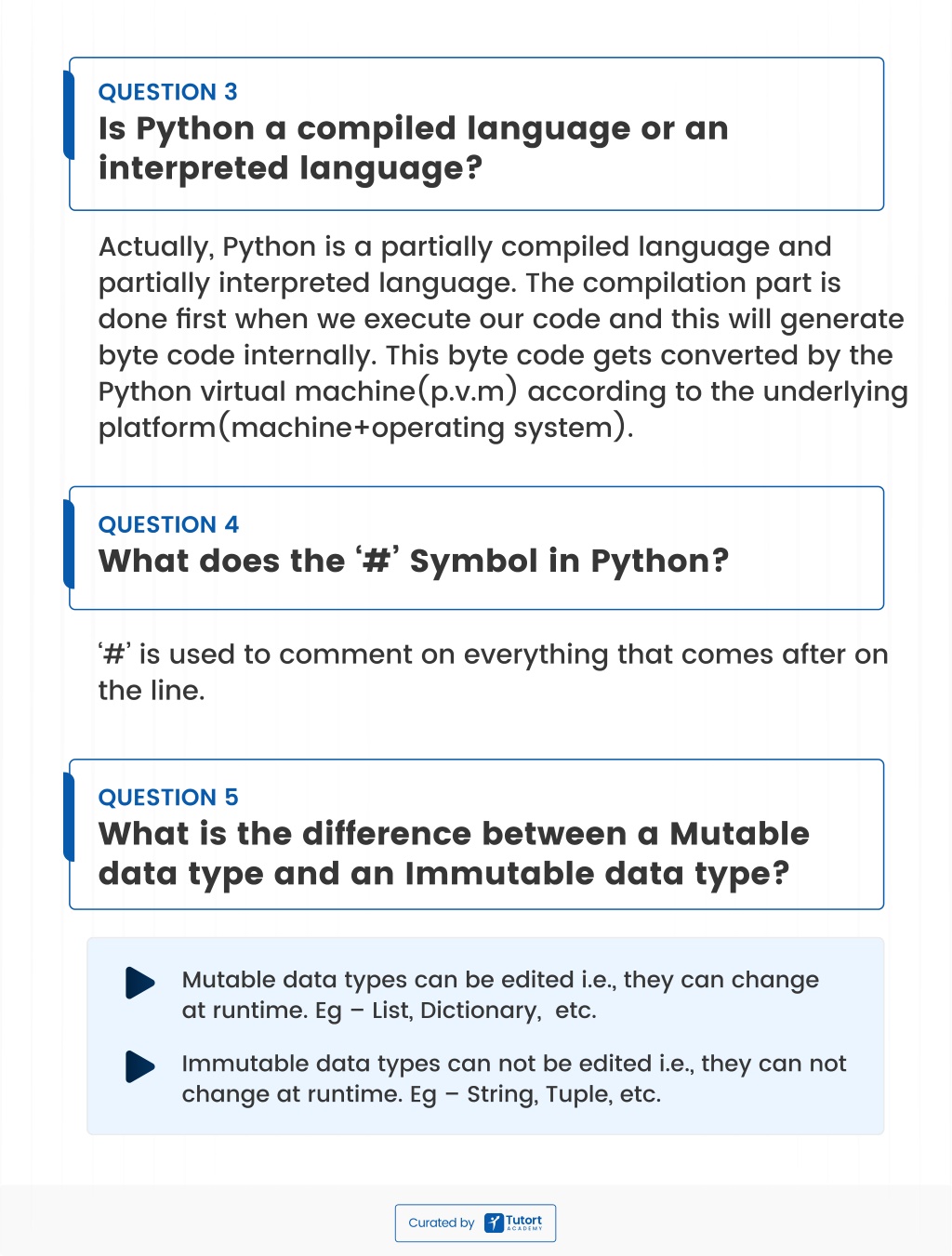Screen dimensions: 952x1256
Task: Click the Tutort Academy logo icon
Action: coord(494,1223)
